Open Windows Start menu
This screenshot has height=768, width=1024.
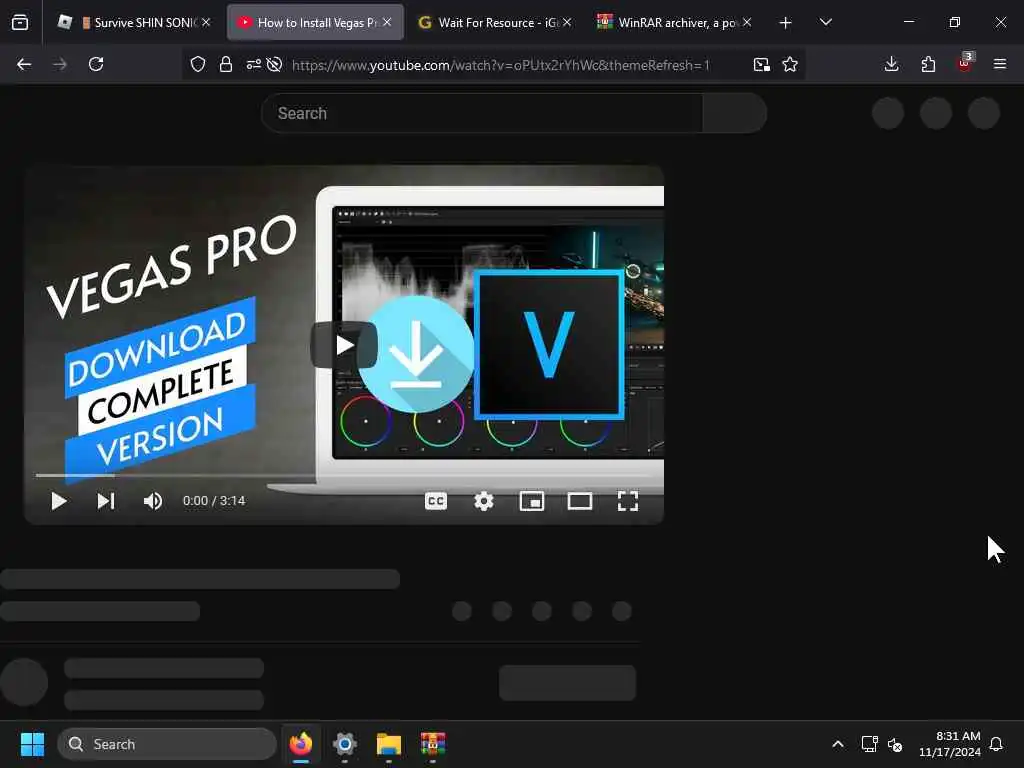point(32,744)
